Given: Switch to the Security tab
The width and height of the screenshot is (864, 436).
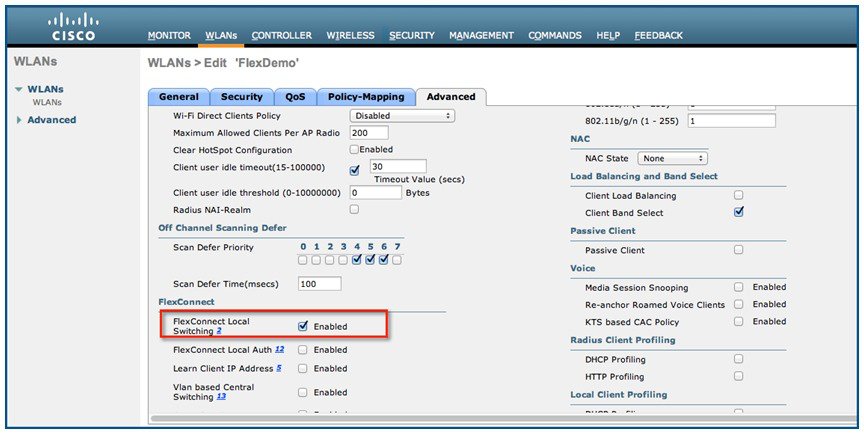Looking at the screenshot, I should 241,97.
